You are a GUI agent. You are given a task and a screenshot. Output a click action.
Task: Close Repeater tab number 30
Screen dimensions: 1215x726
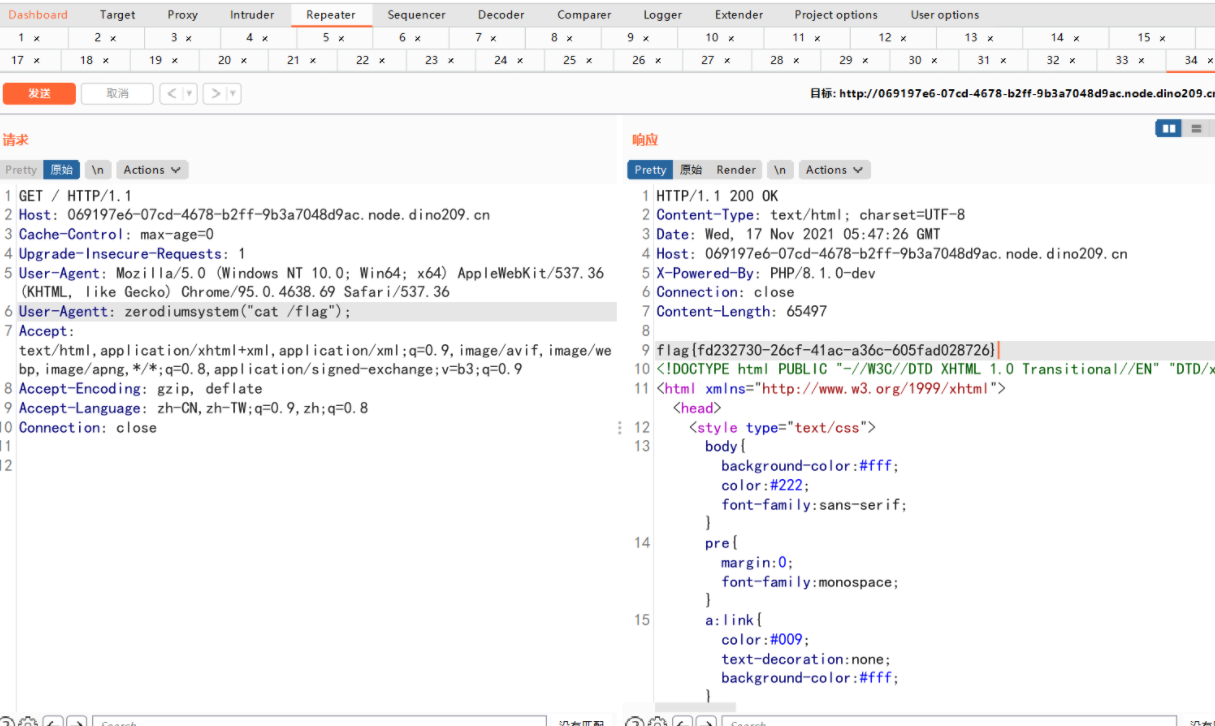(934, 61)
